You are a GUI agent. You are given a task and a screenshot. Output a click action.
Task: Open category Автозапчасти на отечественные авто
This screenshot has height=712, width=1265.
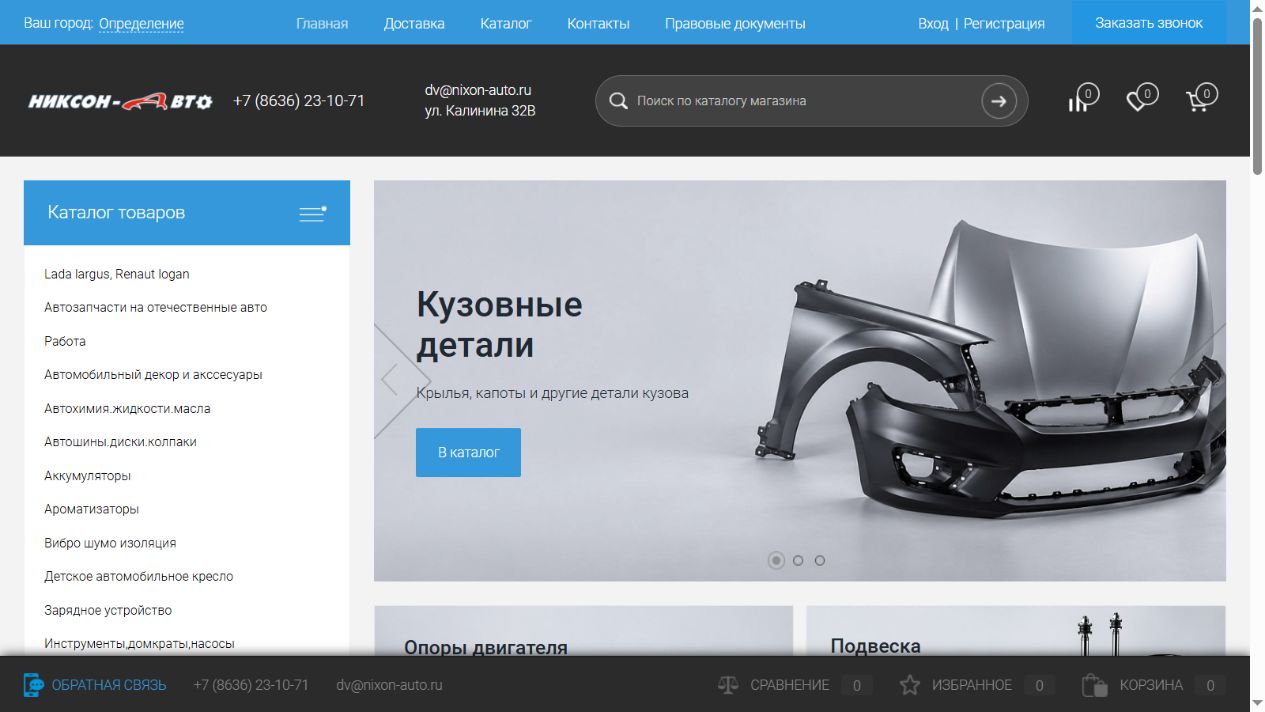156,307
